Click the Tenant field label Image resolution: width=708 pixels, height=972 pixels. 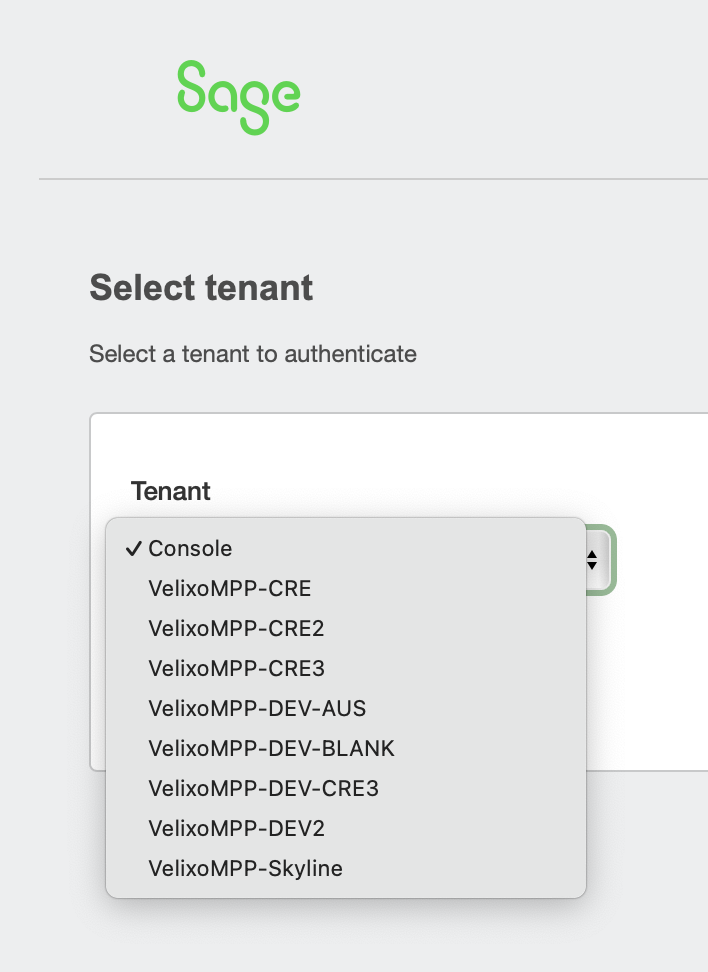(x=170, y=491)
